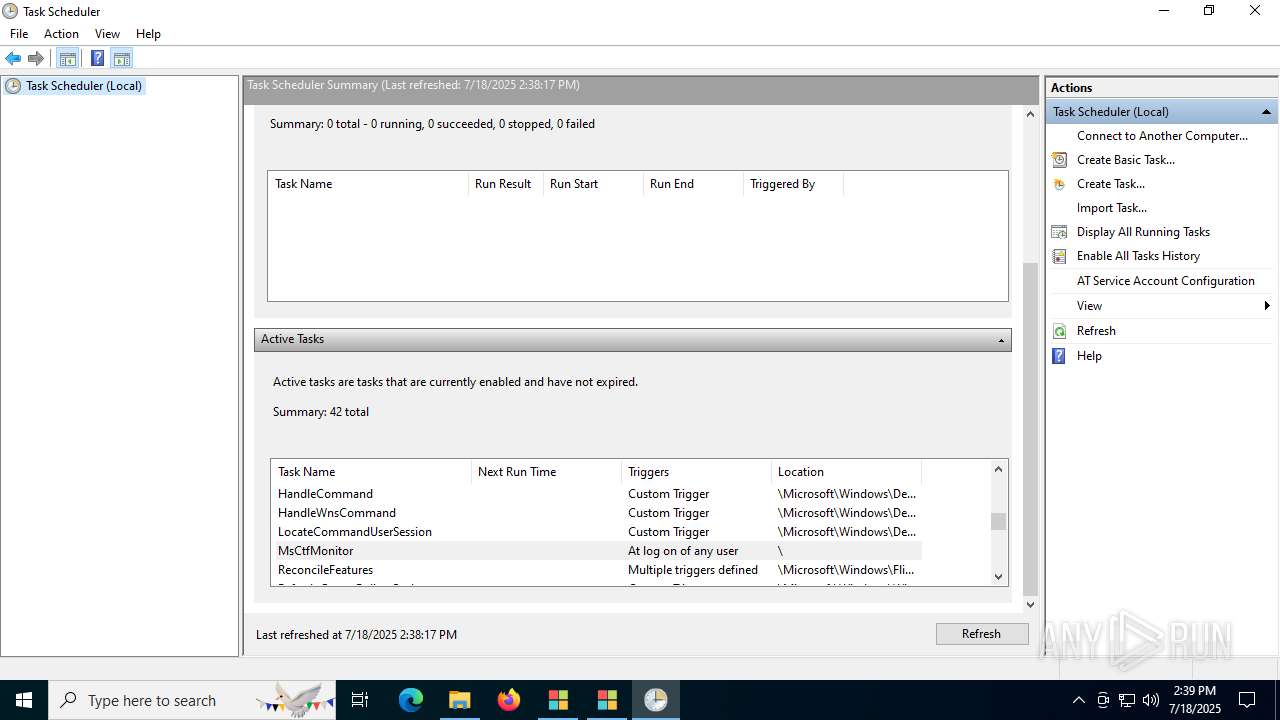
Task: Click the summary pane vertical scrollbar thumb
Action: [1031, 428]
